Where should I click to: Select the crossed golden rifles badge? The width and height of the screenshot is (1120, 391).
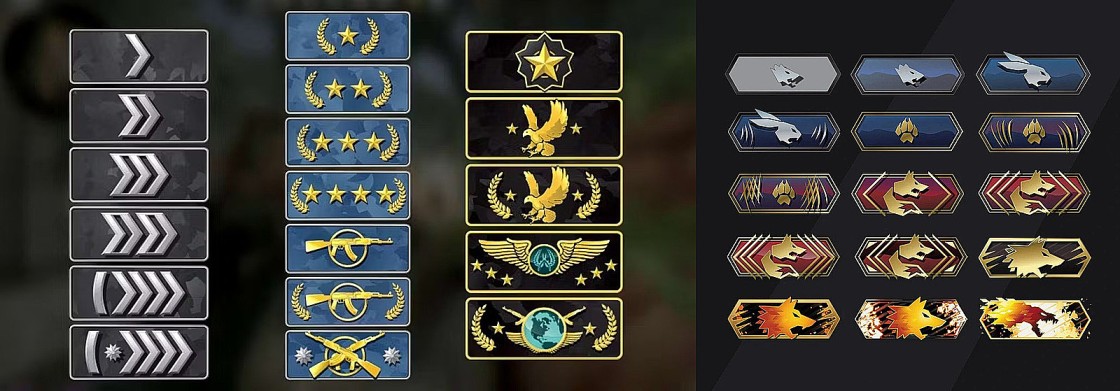pyautogui.click(x=348, y=355)
